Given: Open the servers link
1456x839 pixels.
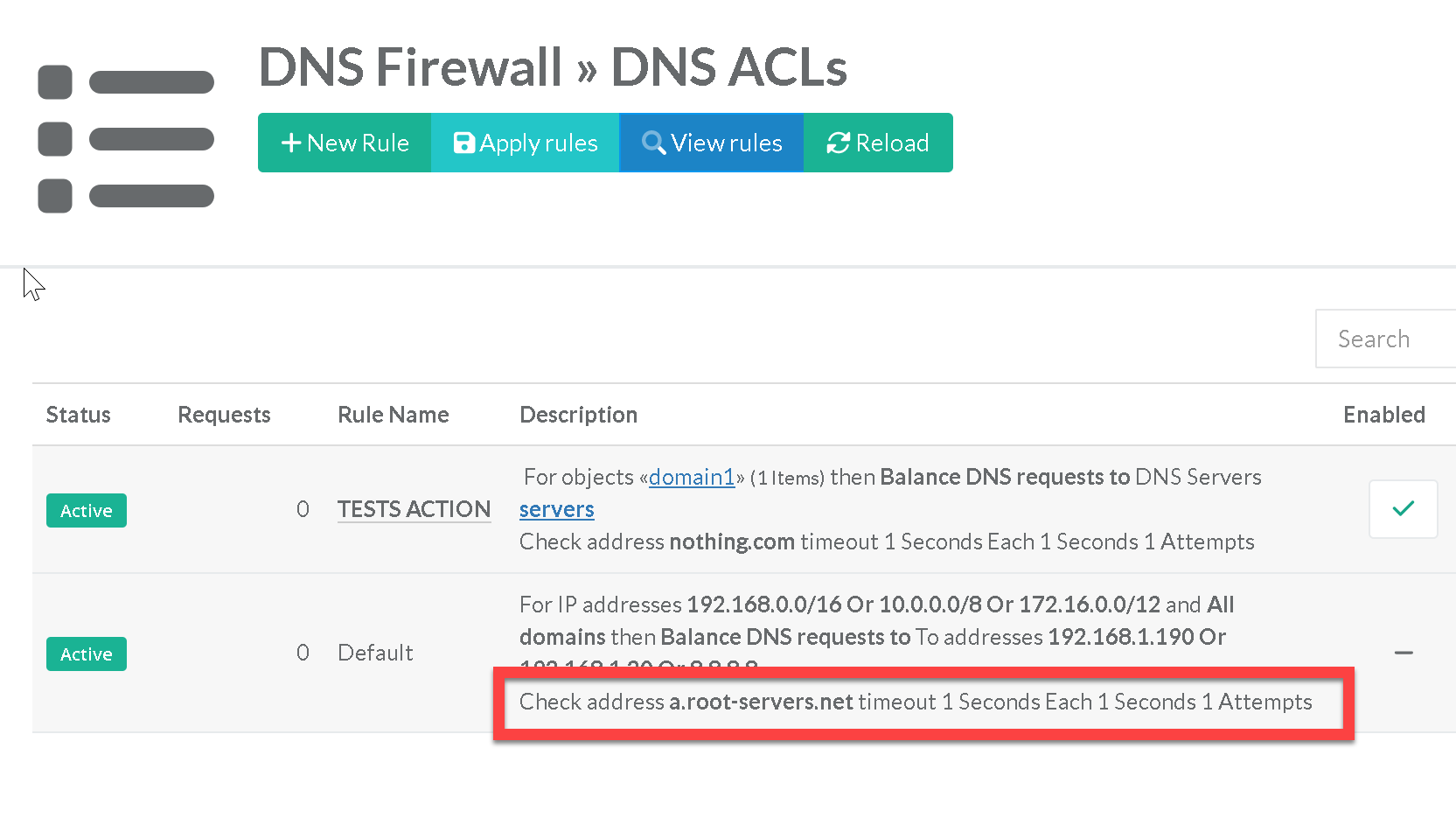Looking at the screenshot, I should pyautogui.click(x=556, y=509).
